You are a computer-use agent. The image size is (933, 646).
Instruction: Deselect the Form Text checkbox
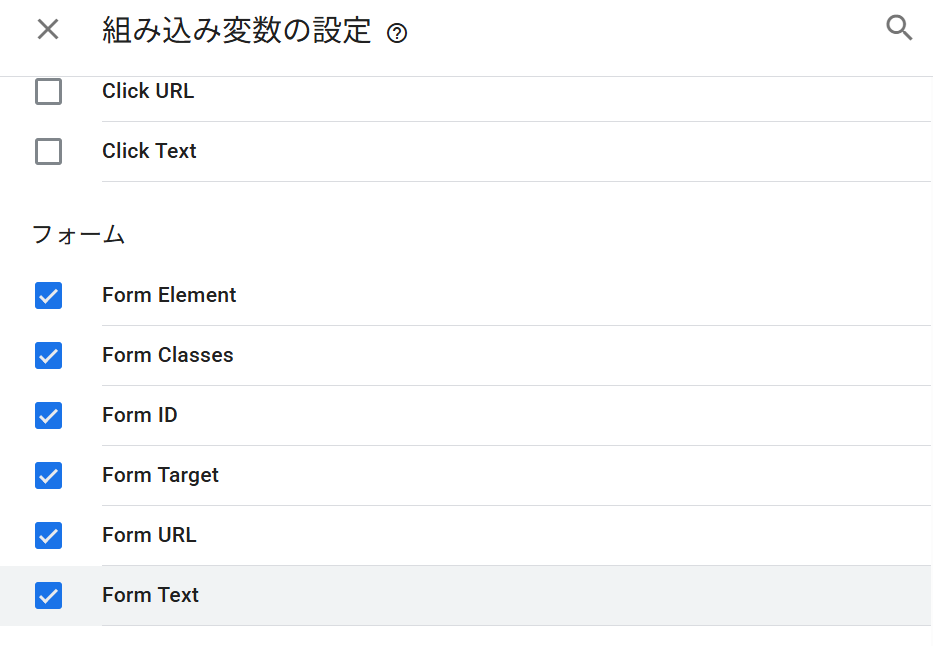[x=48, y=596]
